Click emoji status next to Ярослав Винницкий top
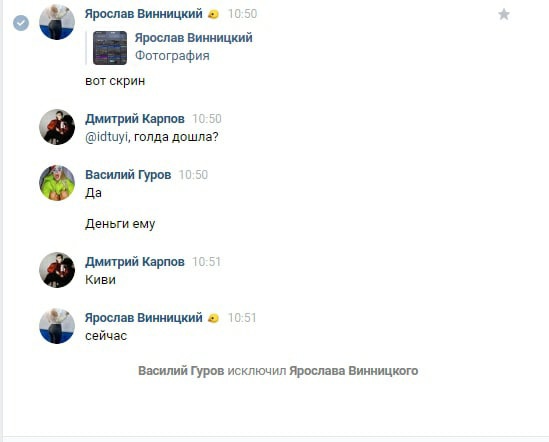The height and width of the screenshot is (442, 549). 213,14
